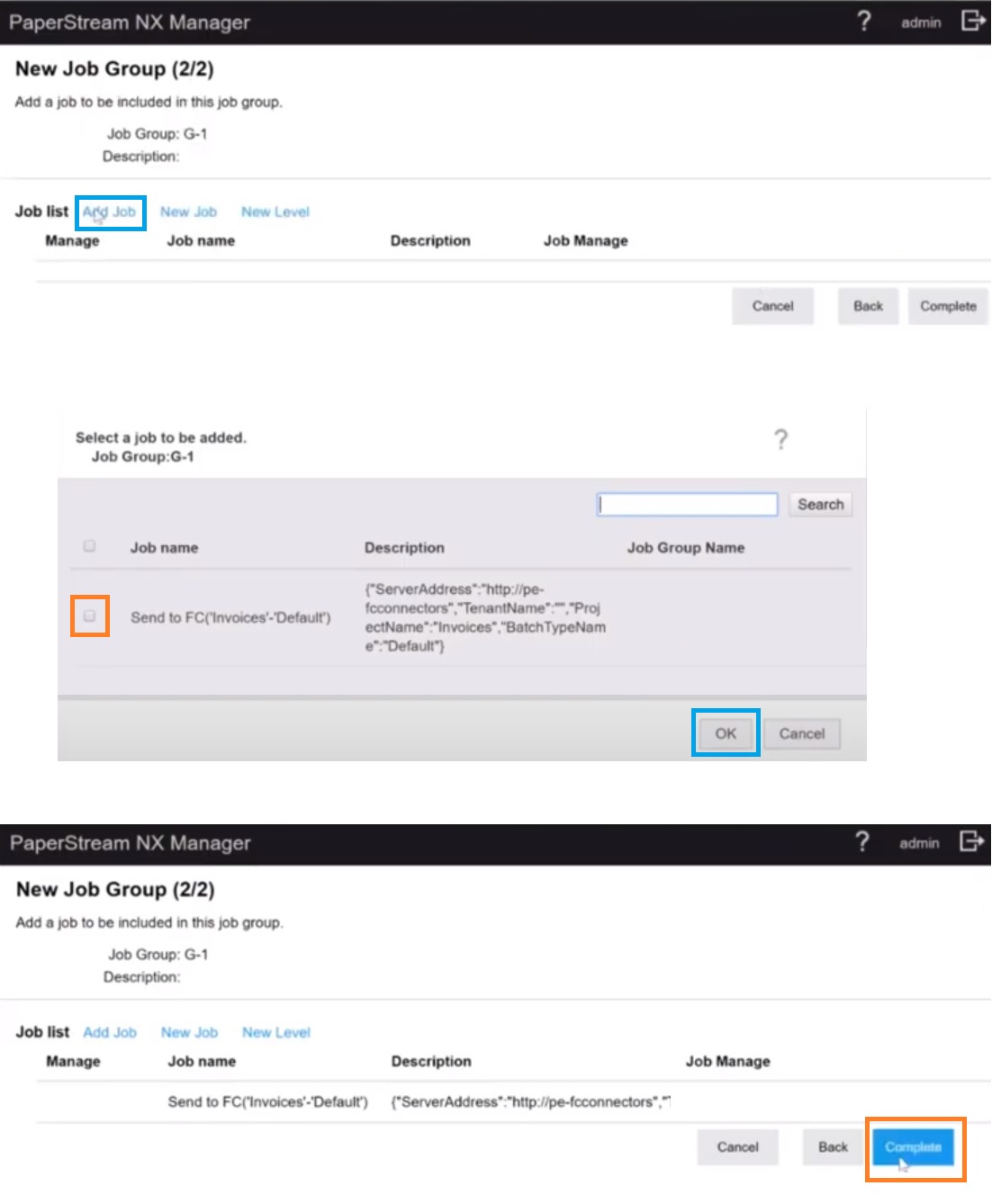Toggle the select-all checkbox beside Job name header

click(x=89, y=546)
